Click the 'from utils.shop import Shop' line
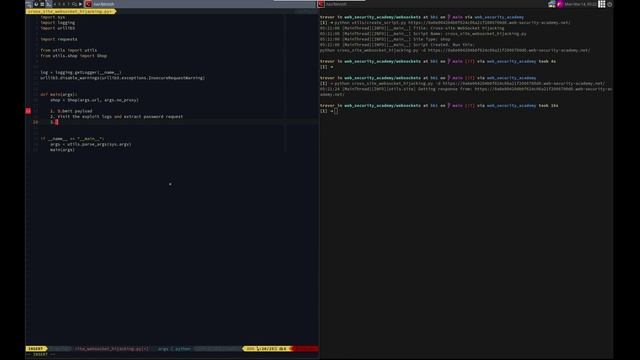 (x=73, y=56)
